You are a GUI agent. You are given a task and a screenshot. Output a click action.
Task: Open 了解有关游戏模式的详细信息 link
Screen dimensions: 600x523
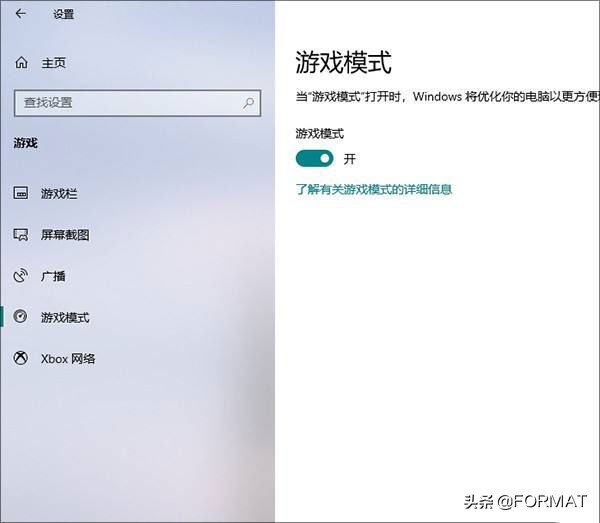(x=374, y=189)
